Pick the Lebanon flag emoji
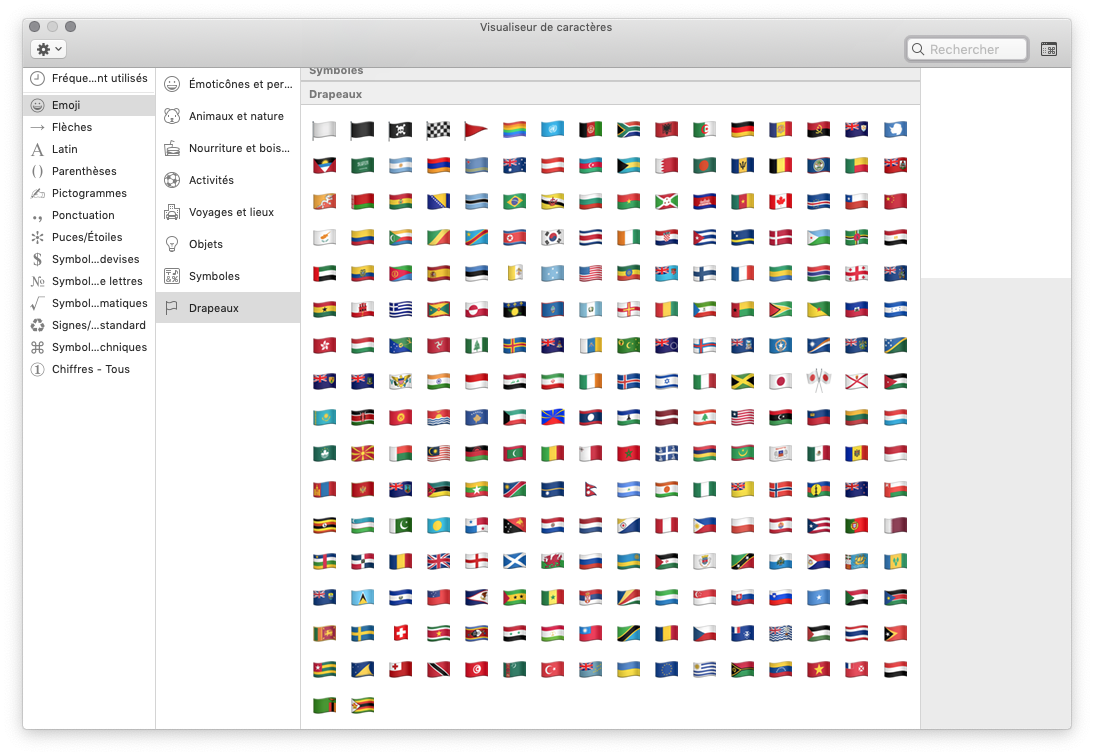The width and height of the screenshot is (1094, 756). click(x=705, y=418)
